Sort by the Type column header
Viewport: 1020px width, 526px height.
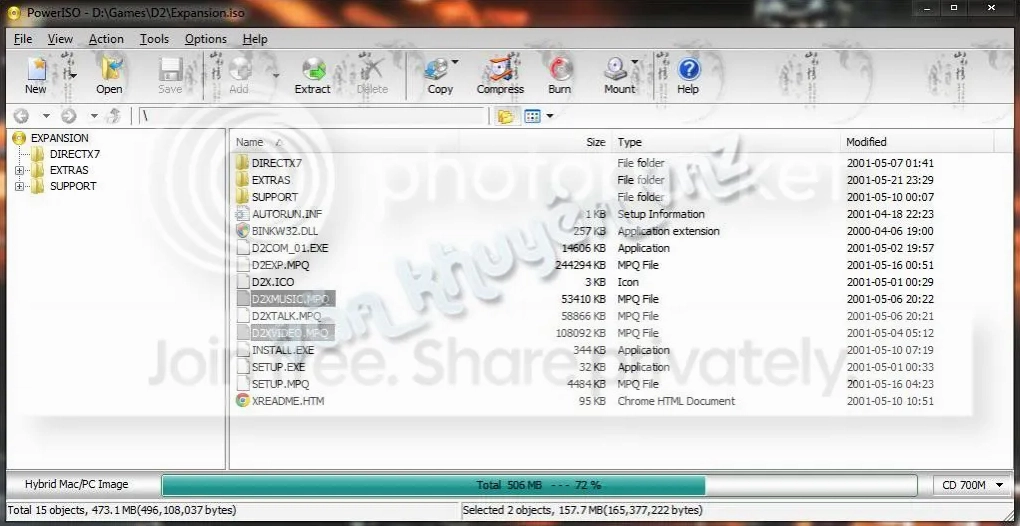click(726, 142)
